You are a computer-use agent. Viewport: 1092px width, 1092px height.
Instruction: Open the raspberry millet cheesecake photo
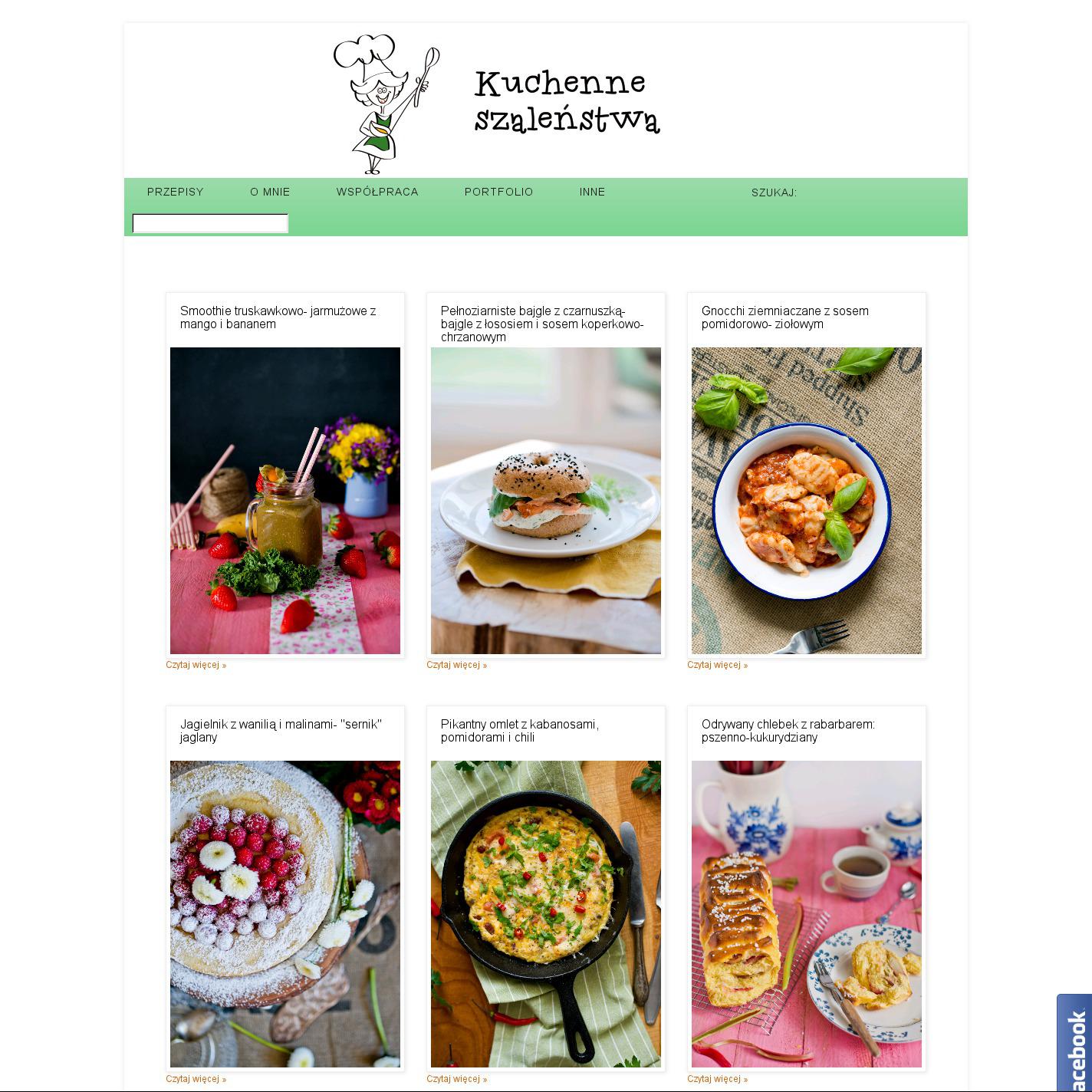pos(285,914)
